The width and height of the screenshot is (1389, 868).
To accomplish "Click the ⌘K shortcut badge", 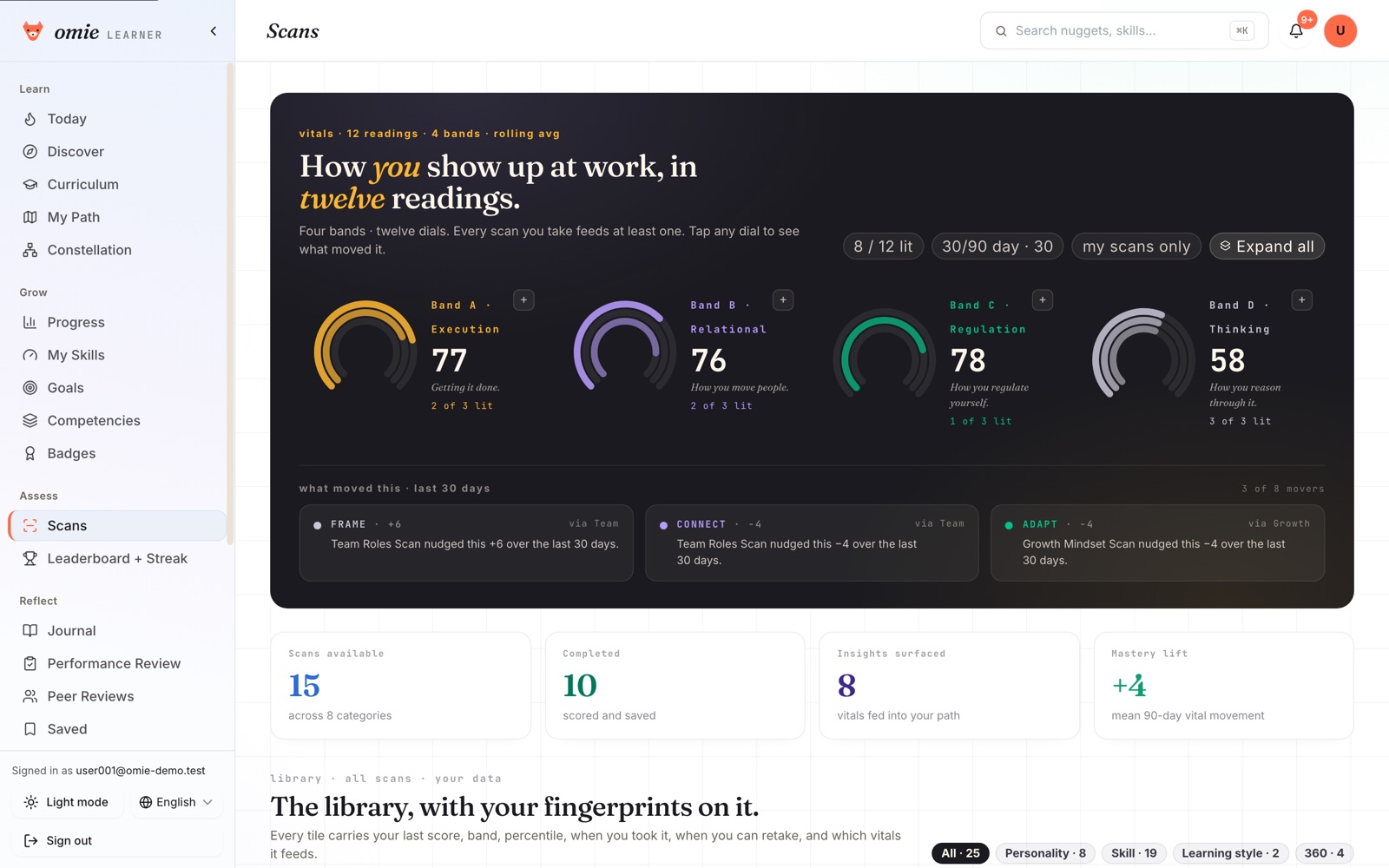I will pyautogui.click(x=1242, y=30).
